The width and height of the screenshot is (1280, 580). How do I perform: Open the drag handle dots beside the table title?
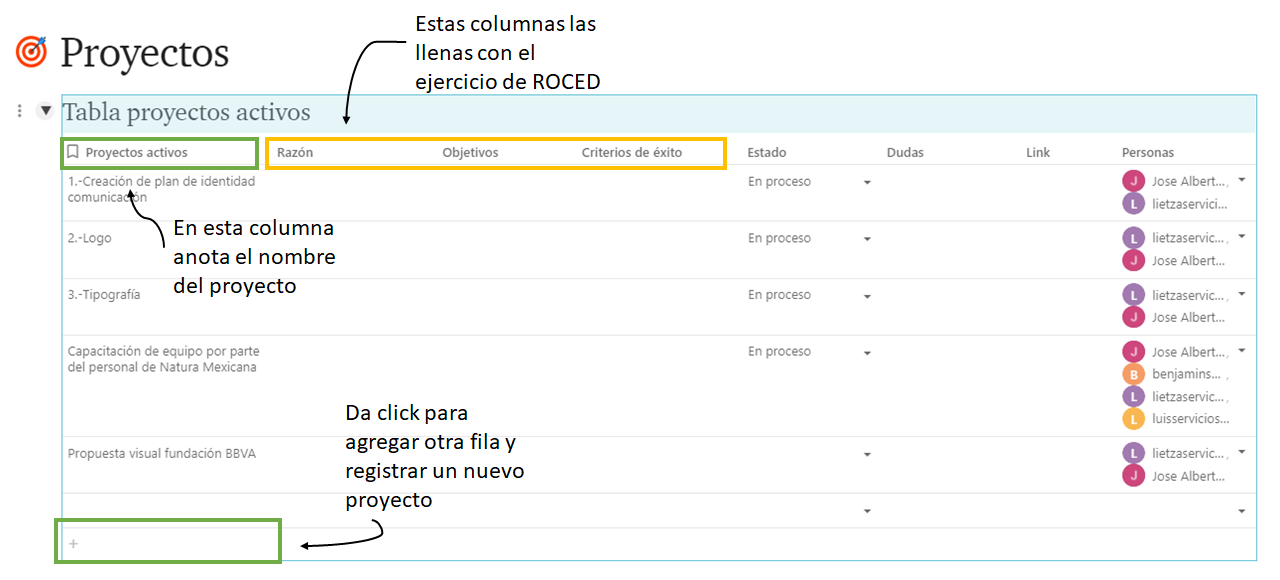coord(20,111)
